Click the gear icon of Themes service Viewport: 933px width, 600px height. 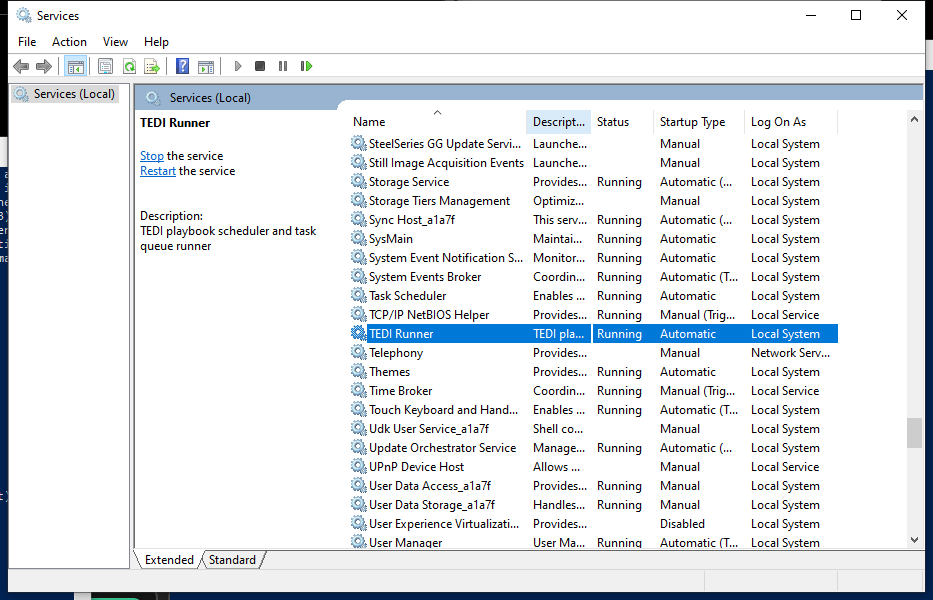coord(358,371)
